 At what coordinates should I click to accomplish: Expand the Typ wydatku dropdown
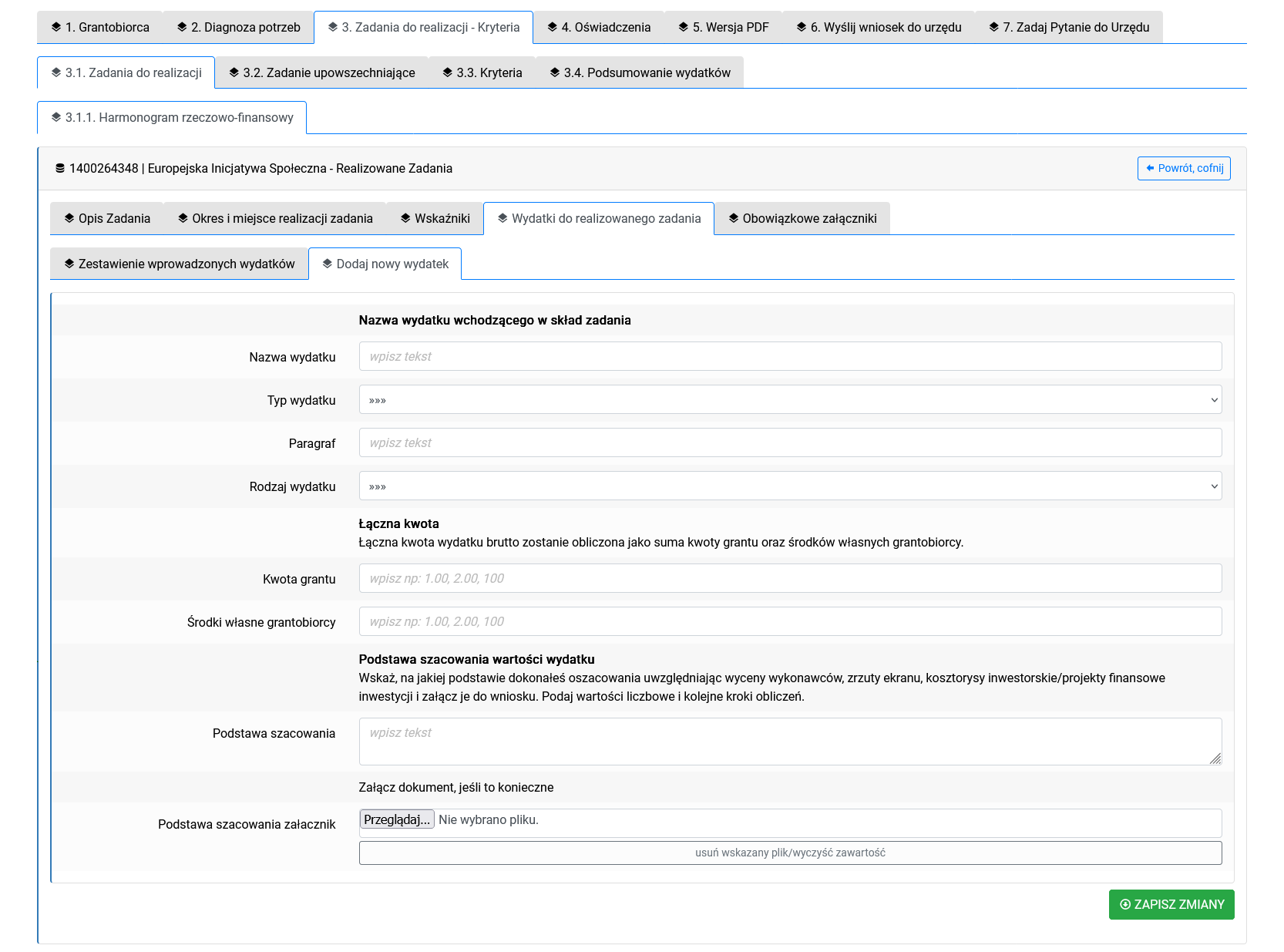pos(790,400)
